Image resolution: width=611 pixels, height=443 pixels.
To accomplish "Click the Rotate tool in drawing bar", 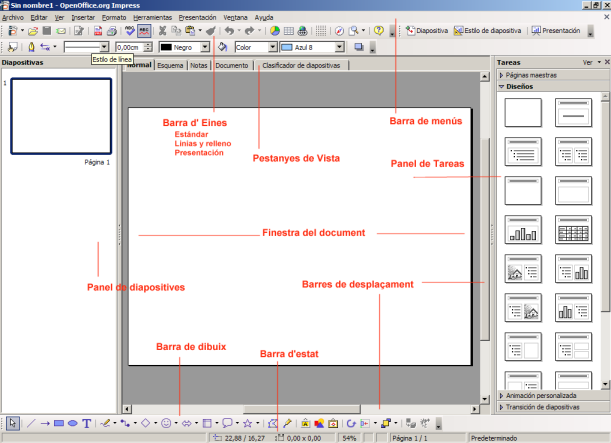I will [351, 423].
